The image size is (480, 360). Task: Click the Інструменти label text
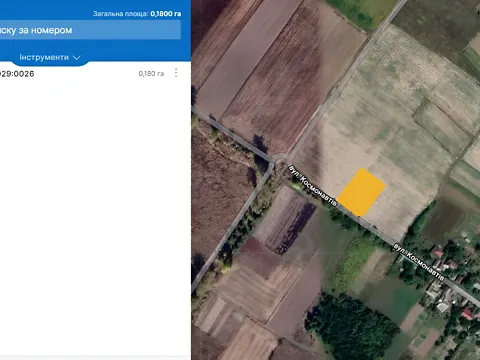[x=44, y=57]
